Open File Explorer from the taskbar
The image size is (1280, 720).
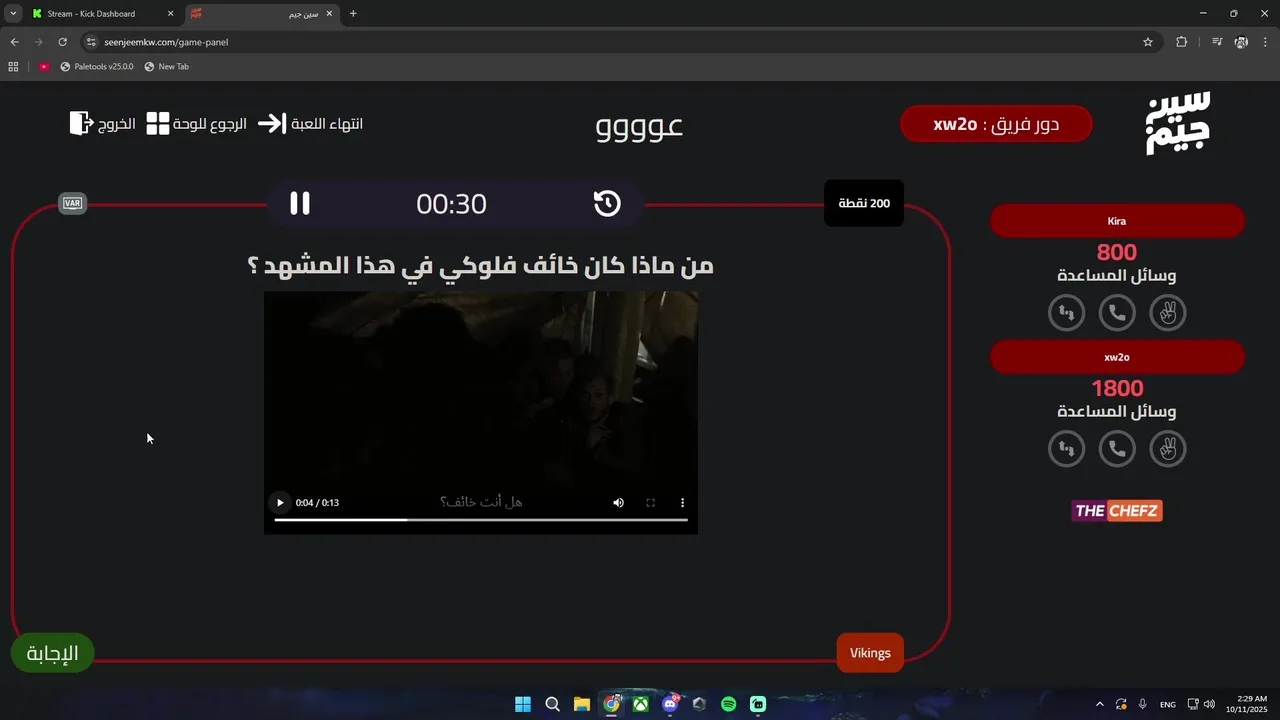(582, 704)
